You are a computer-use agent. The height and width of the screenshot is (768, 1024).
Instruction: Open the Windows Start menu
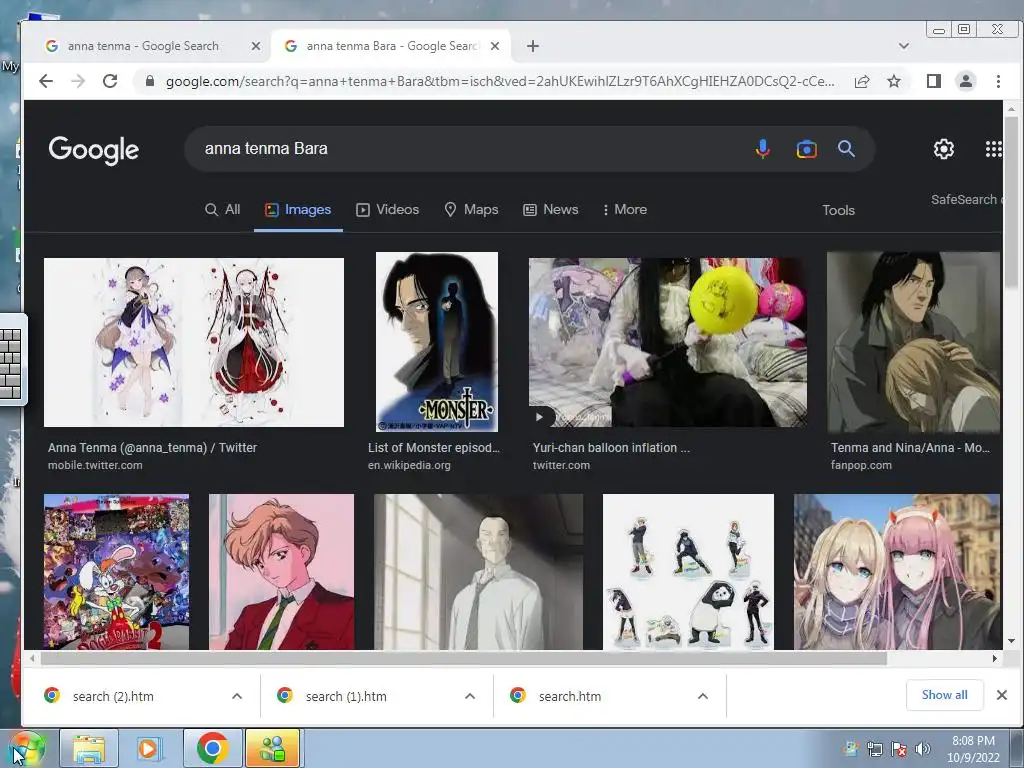pos(27,748)
